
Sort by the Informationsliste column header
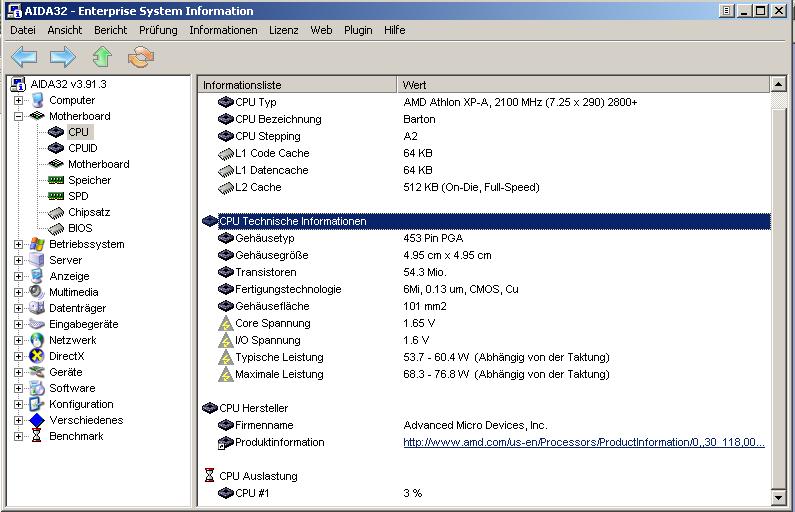coord(297,85)
